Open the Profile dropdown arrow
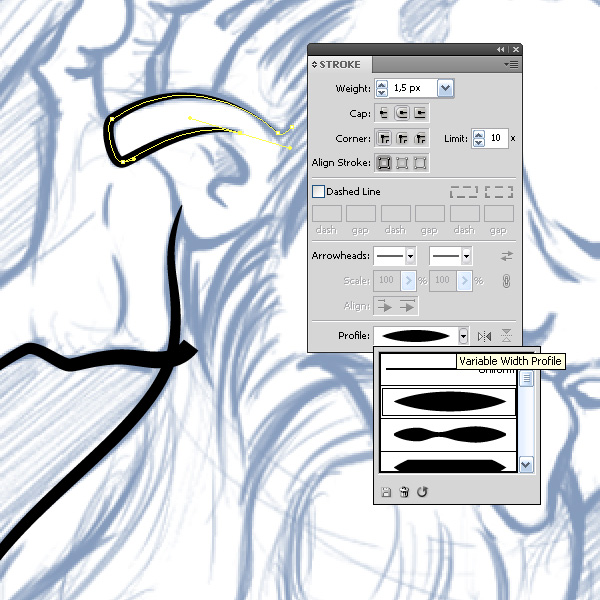The width and height of the screenshot is (600, 600). click(463, 336)
